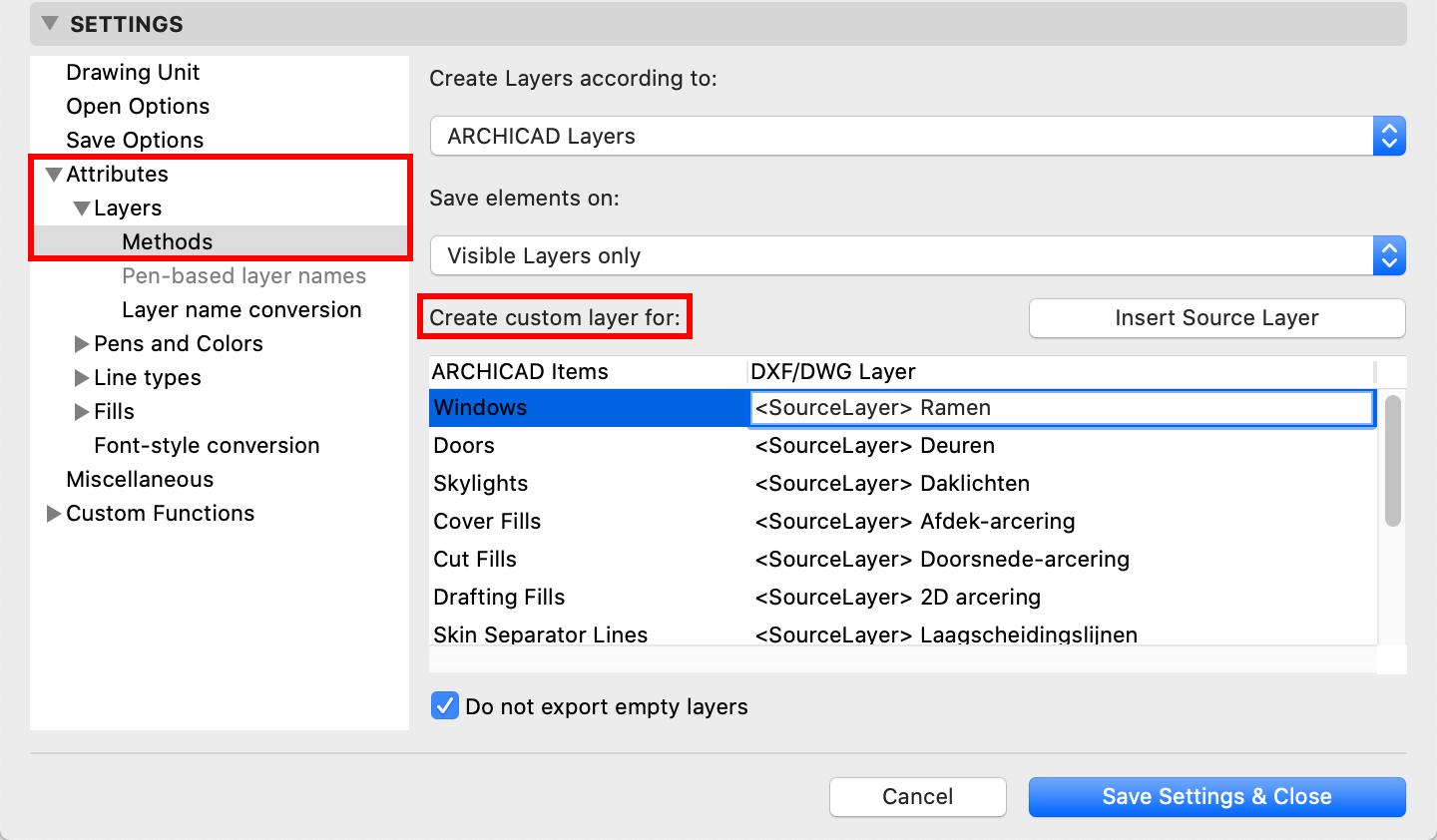1437x840 pixels.
Task: Click DXF/DWG Layer column header
Action: tap(1061, 371)
